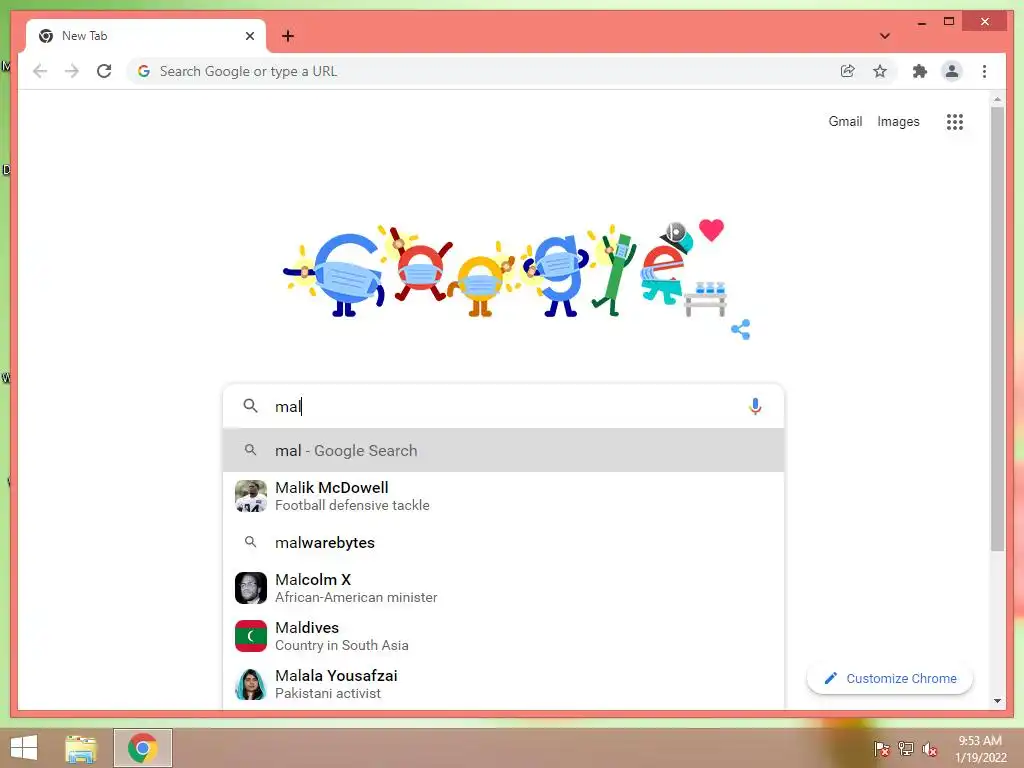This screenshot has width=1024, height=768.
Task: Open the Extensions puzzle icon
Action: pos(920,71)
